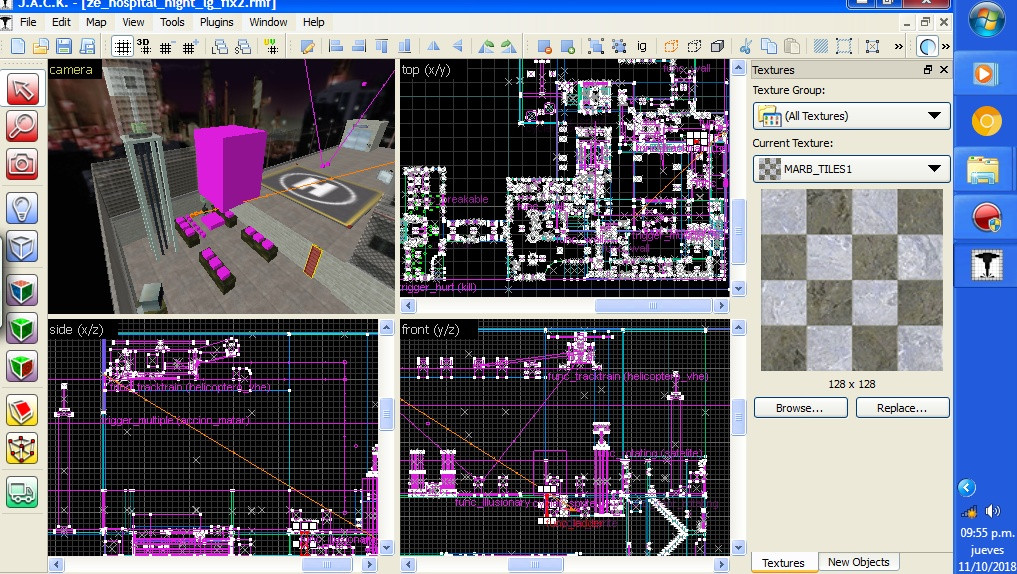Screen dimensions: 1017x574
Task: Click the top view horizontal scrollbar thumb
Action: click(x=654, y=305)
